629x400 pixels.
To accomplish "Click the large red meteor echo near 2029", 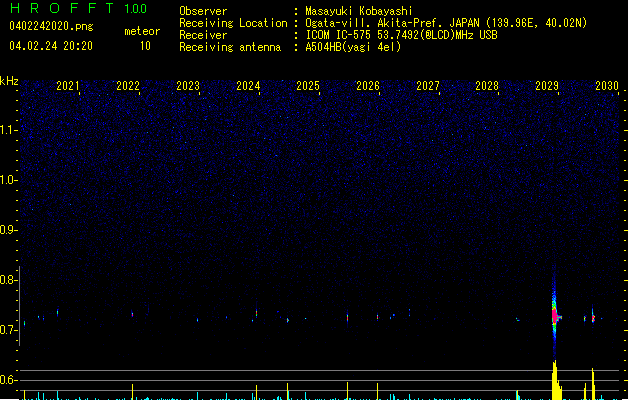I will point(555,316).
